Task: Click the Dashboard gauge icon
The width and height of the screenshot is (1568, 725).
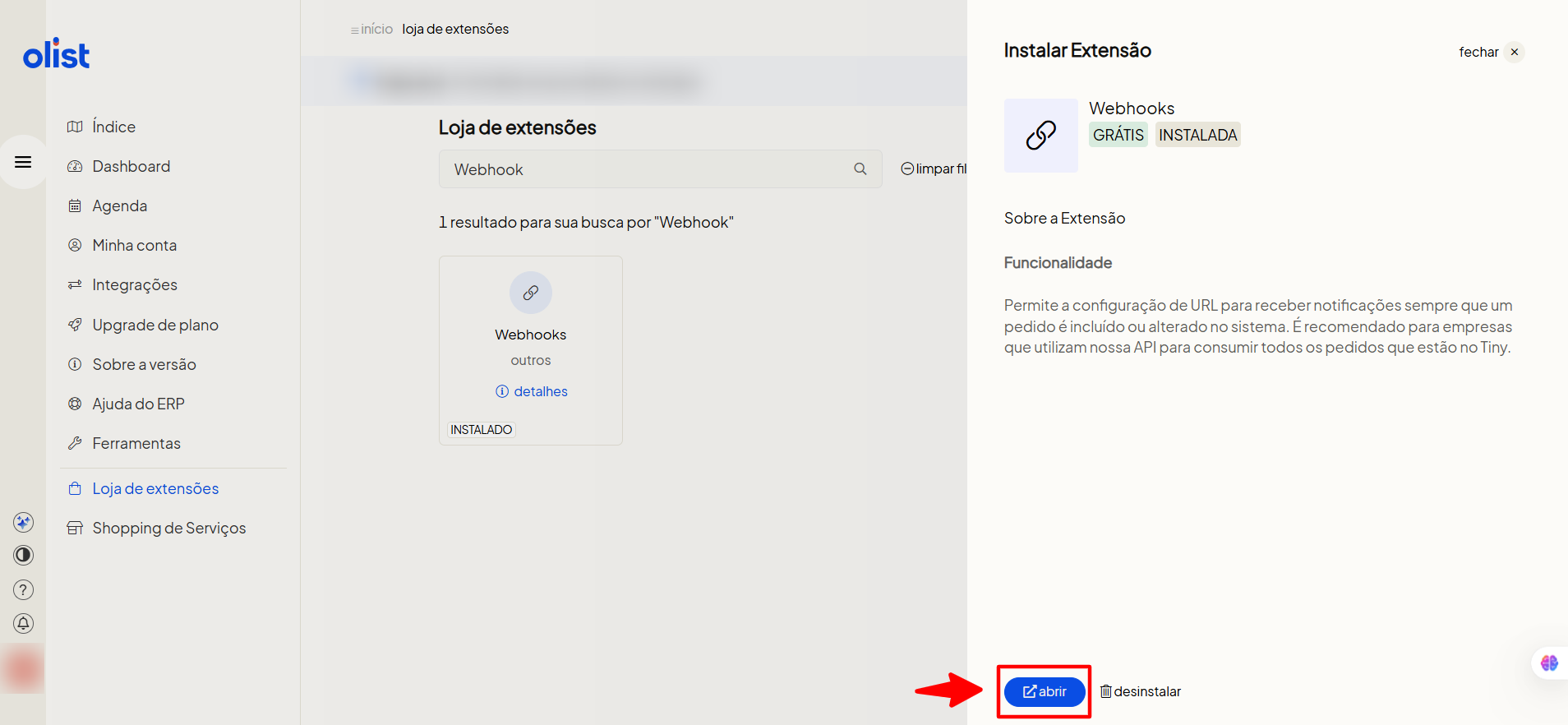Action: (x=75, y=166)
